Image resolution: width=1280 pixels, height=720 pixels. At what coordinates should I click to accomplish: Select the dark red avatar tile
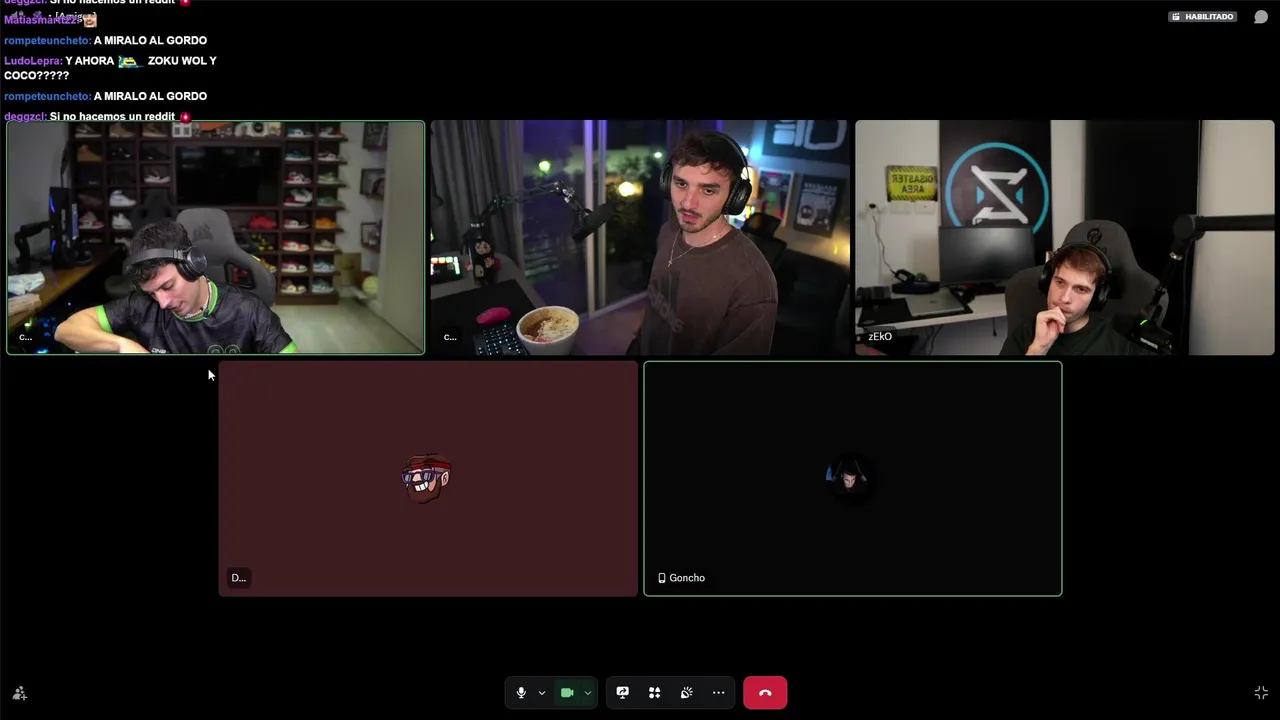(x=428, y=479)
